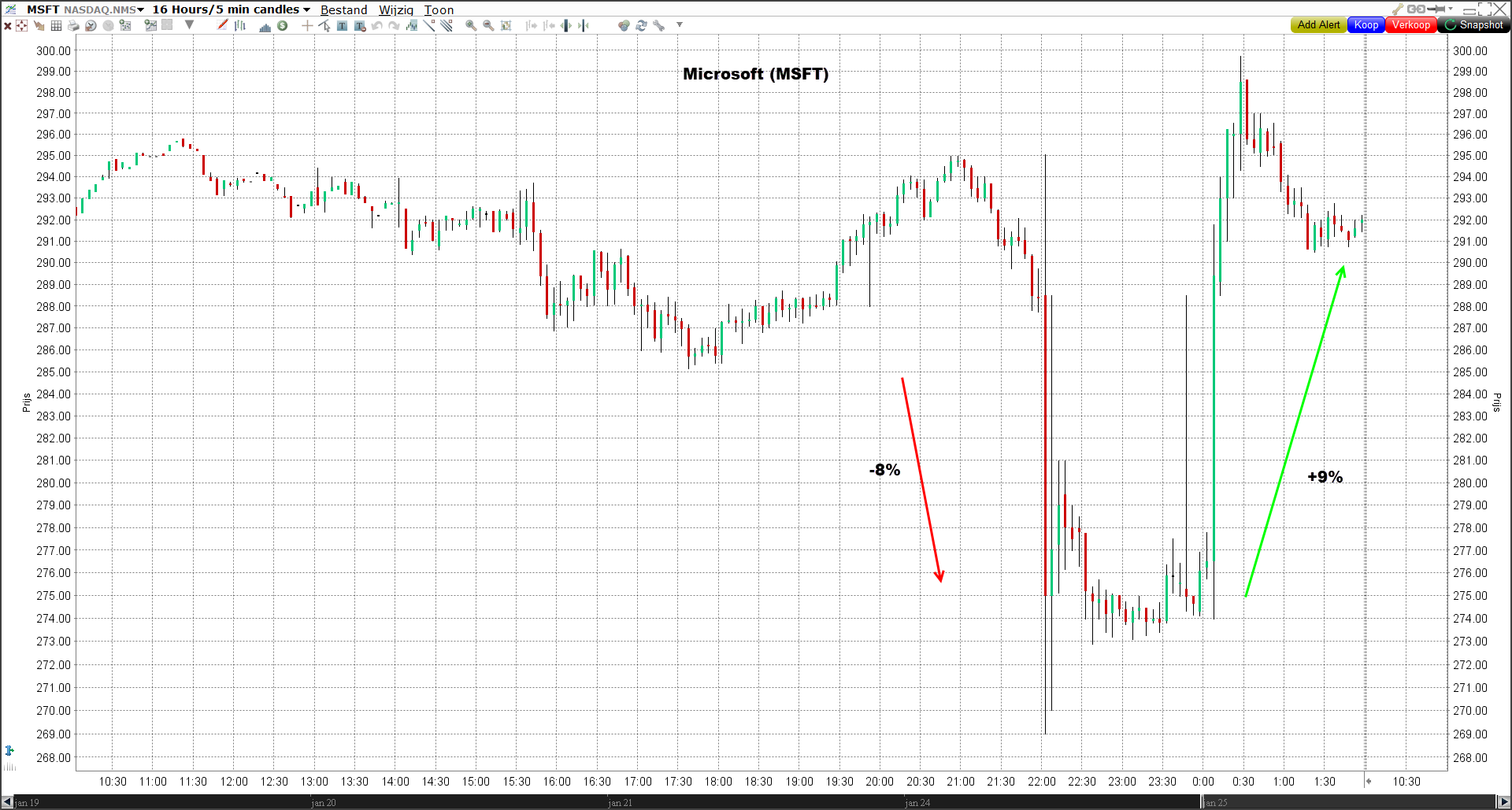The width and height of the screenshot is (1512, 810).
Task: Click the green dollar sign icon
Action: pyautogui.click(x=282, y=25)
